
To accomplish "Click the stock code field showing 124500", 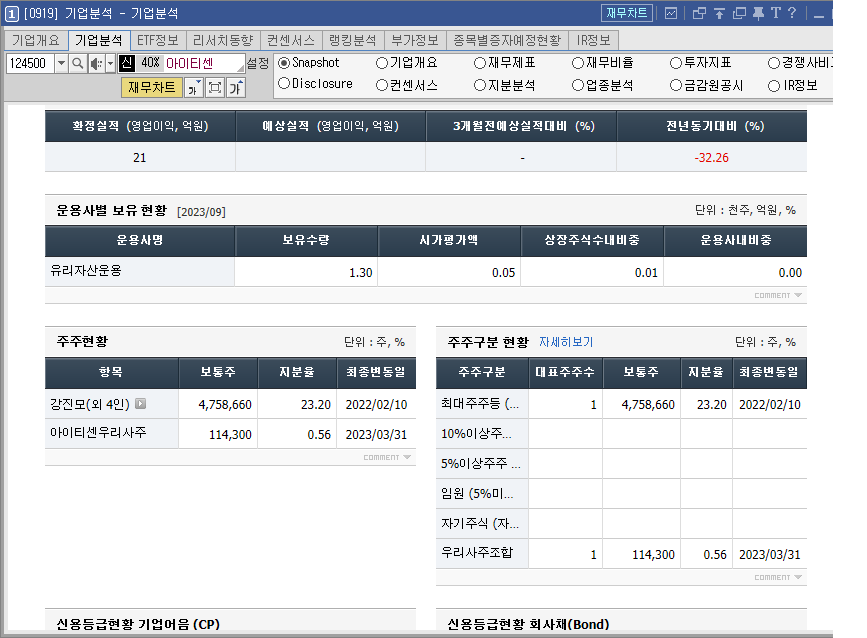I will (30, 64).
